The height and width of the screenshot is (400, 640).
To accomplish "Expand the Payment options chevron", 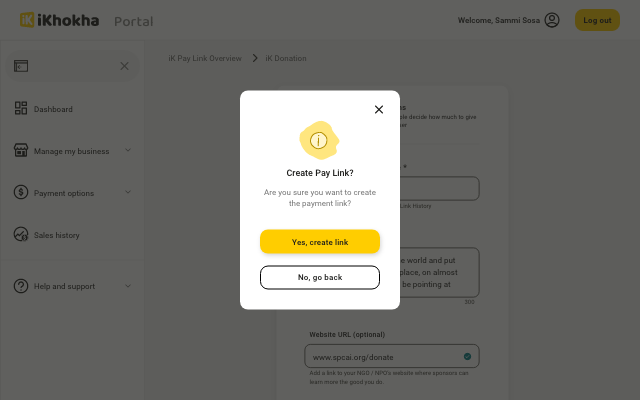I will coord(128,193).
